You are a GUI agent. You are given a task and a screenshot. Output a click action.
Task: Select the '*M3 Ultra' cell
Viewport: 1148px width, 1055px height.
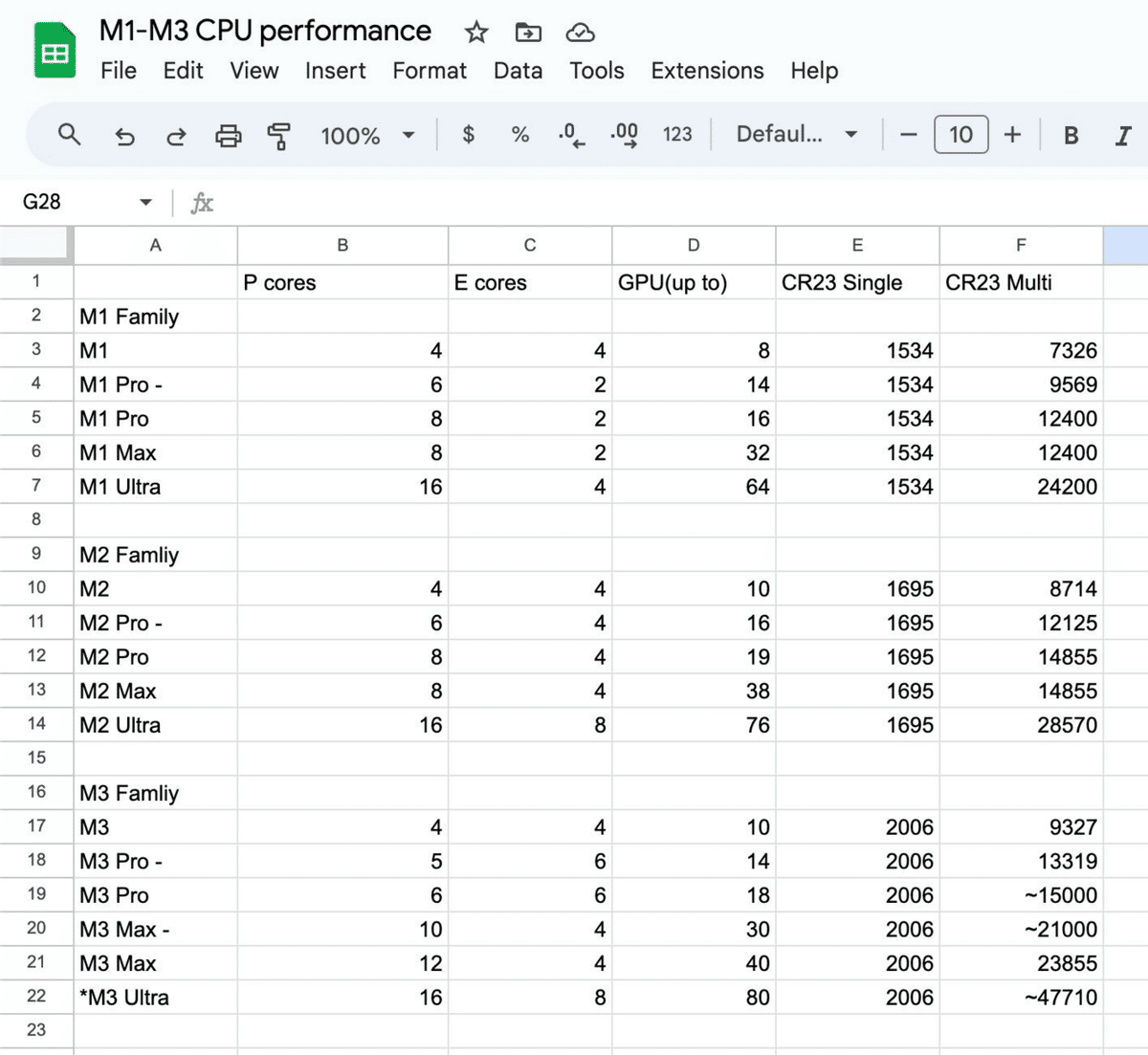click(x=156, y=998)
